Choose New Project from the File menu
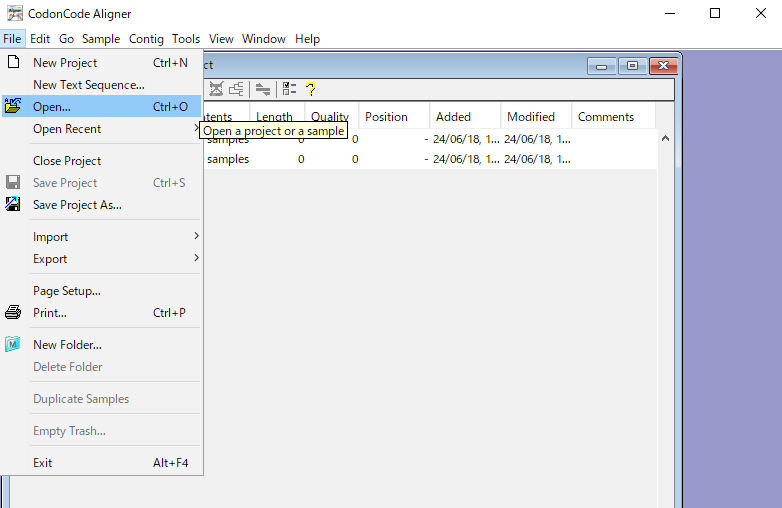This screenshot has width=782, height=508. tap(102, 63)
